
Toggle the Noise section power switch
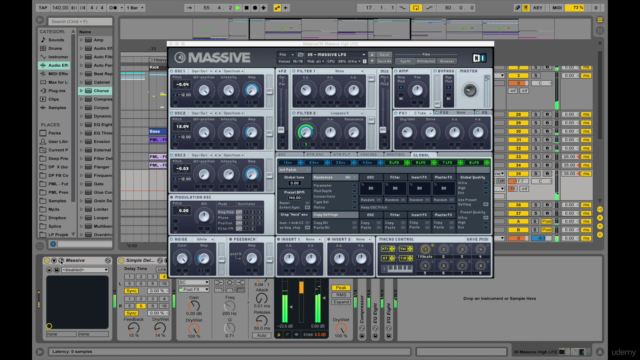pyautogui.click(x=172, y=240)
